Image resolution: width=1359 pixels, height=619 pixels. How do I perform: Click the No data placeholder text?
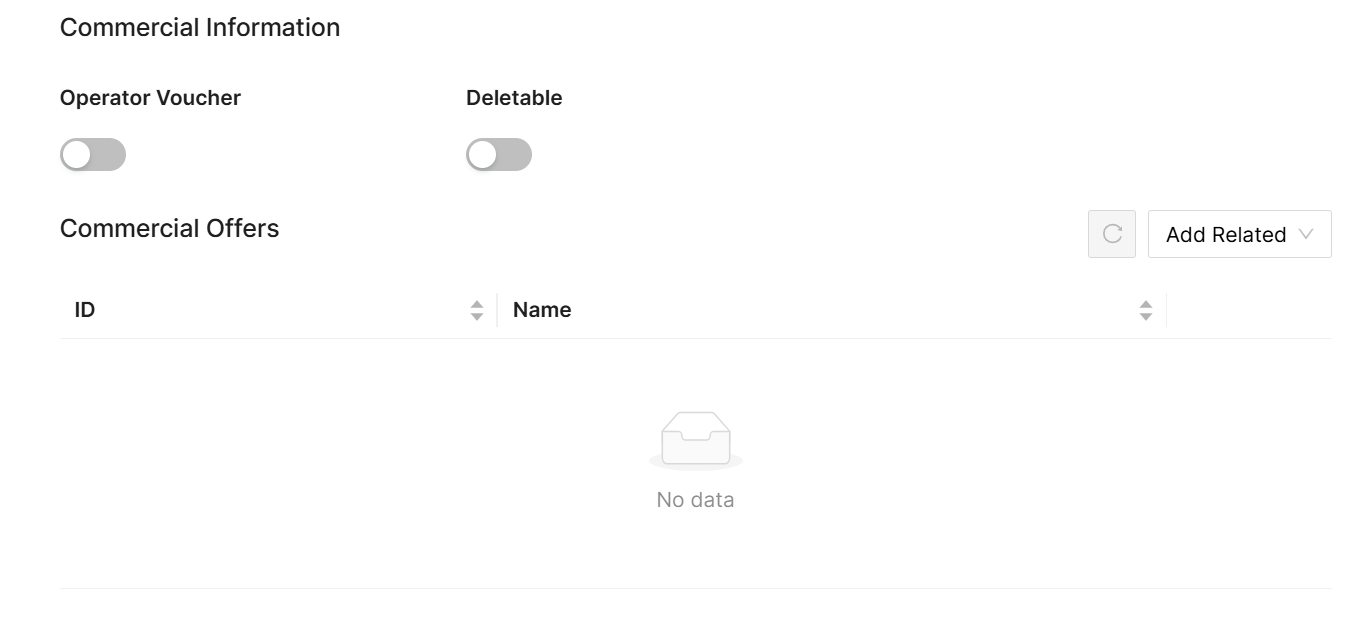[696, 500]
